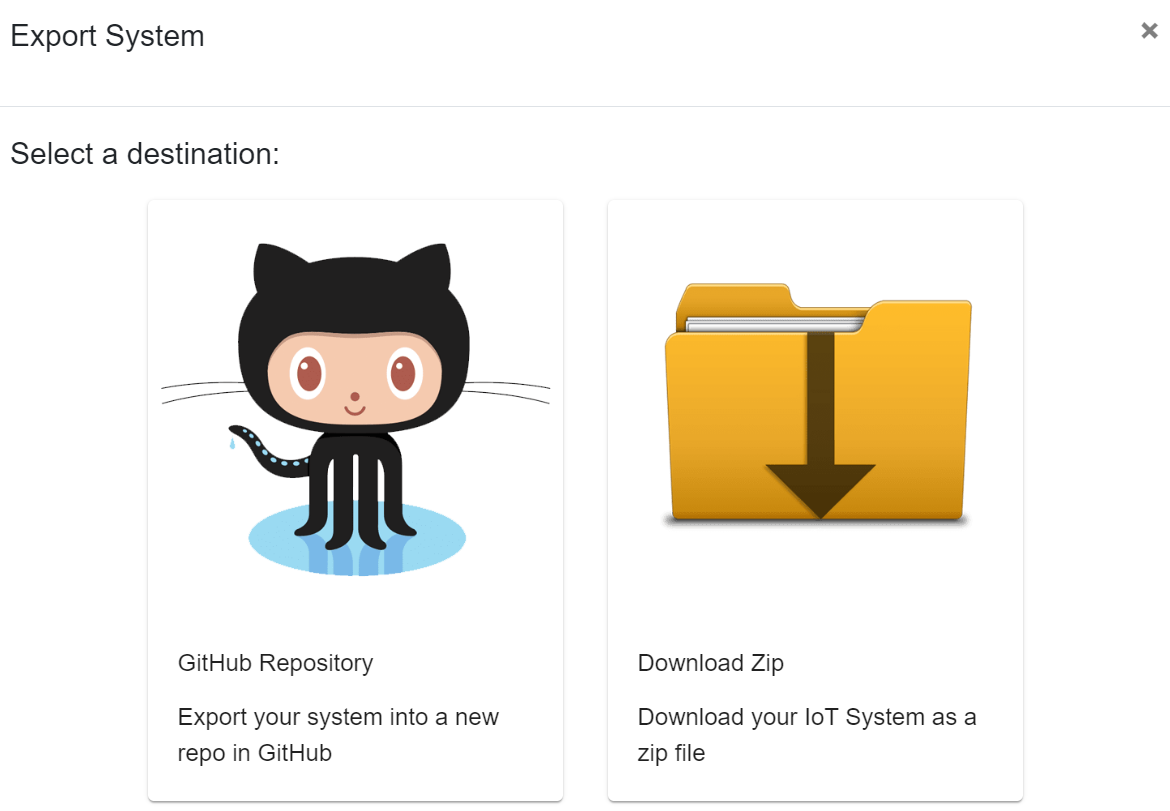Choose the "Download Zip" title
Screen dimensions: 1170x811
coord(710,663)
